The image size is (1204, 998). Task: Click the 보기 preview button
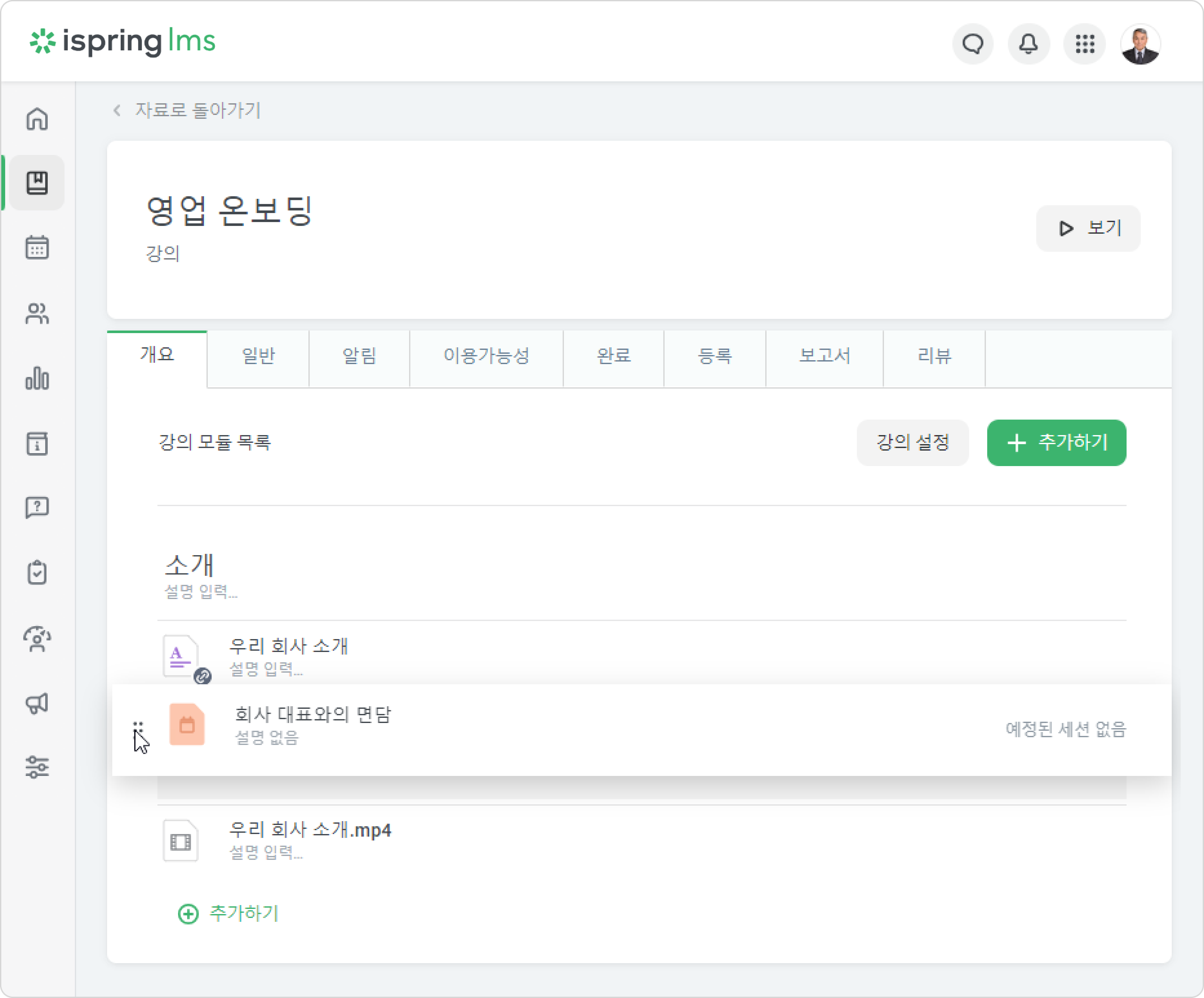pos(1088,228)
